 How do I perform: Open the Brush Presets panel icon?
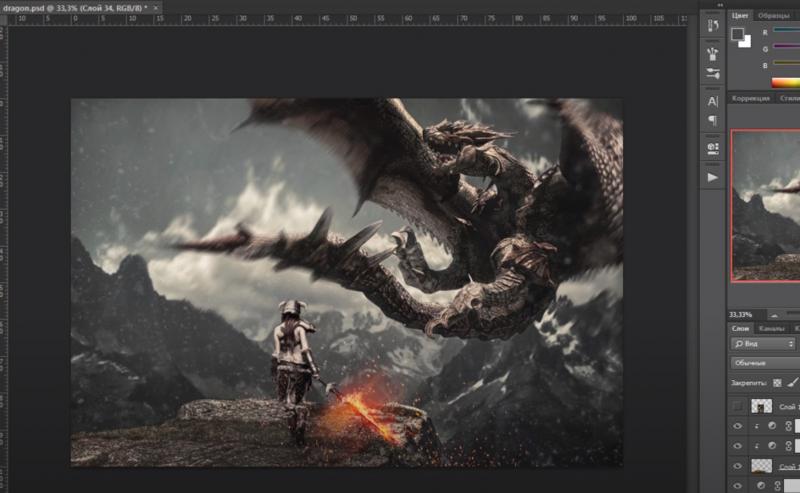(x=713, y=53)
